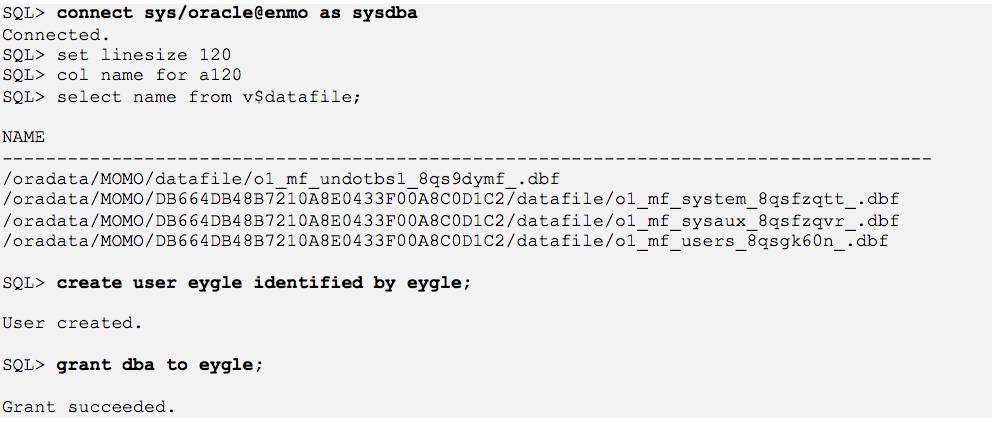Click the 'set linesize 120' command

(144, 55)
